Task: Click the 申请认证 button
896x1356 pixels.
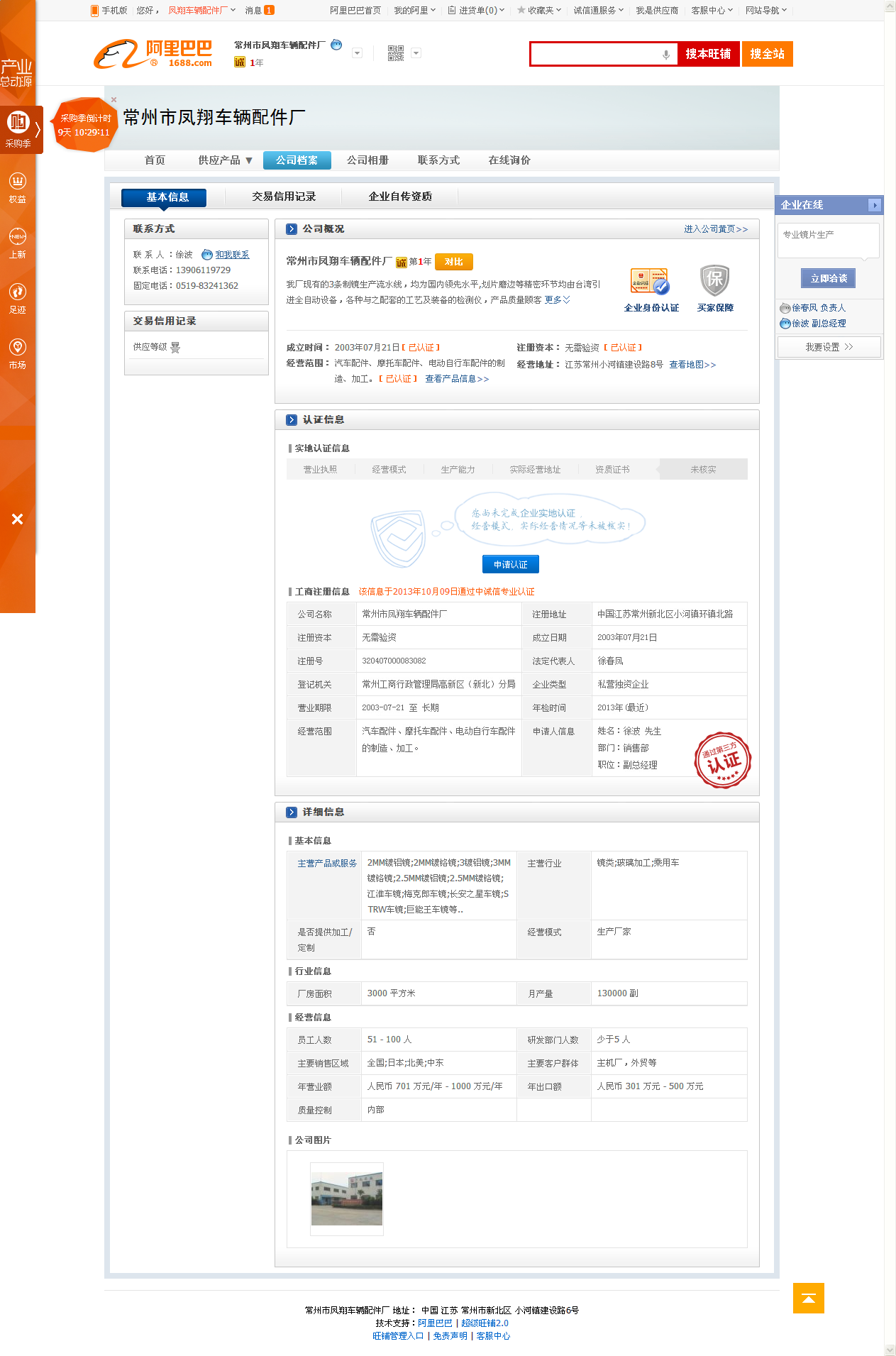Action: tap(511, 564)
